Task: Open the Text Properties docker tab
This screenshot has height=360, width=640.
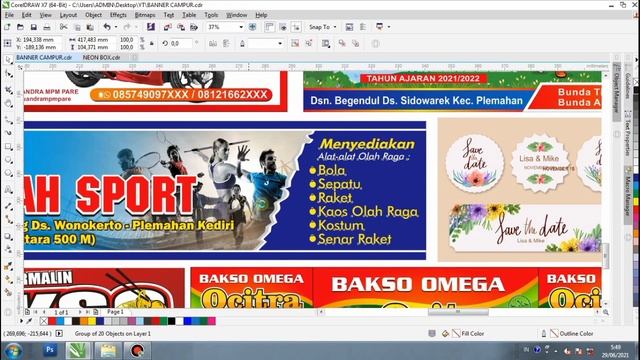Action: pos(627,135)
